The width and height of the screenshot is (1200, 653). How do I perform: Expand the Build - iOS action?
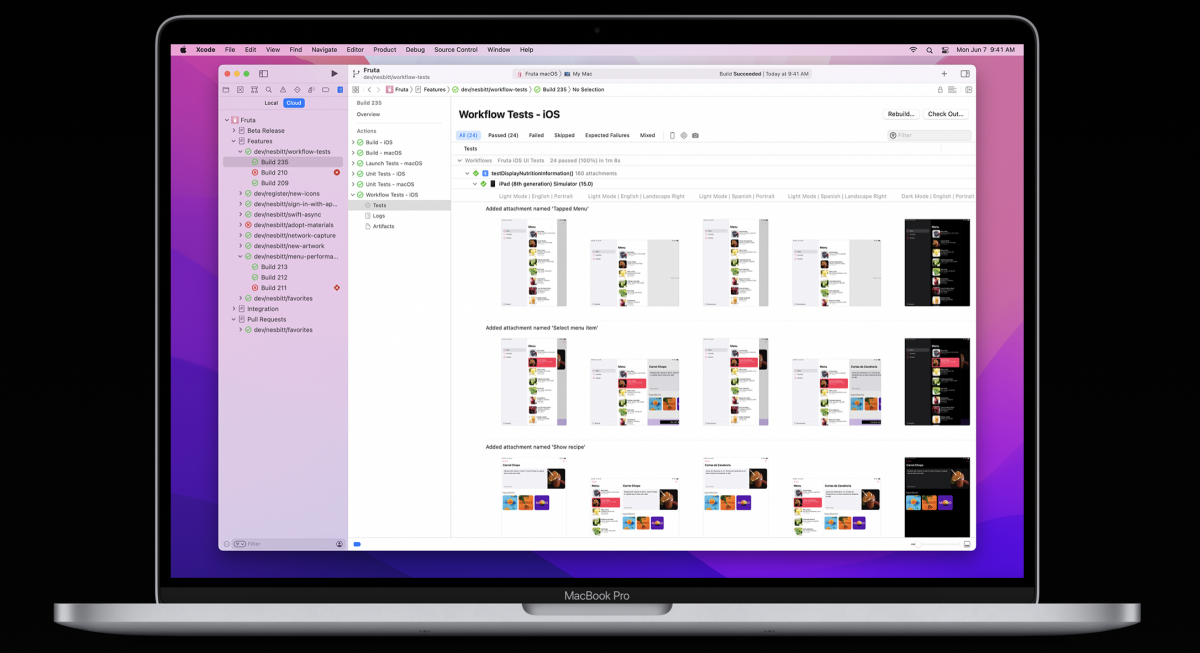point(353,142)
